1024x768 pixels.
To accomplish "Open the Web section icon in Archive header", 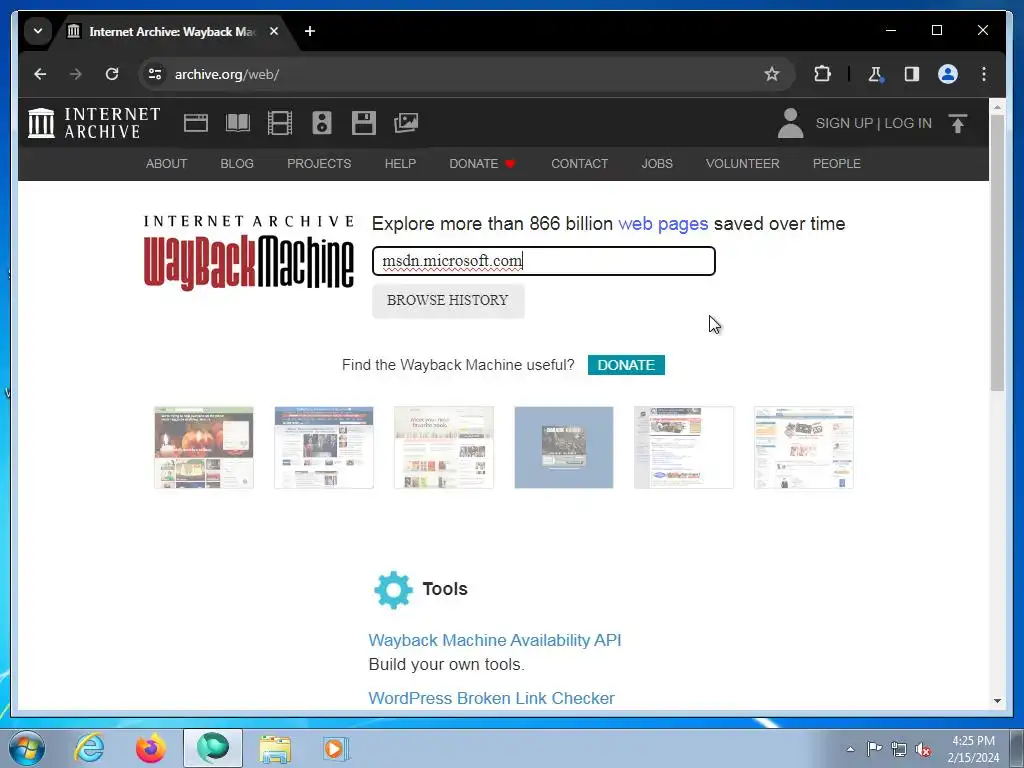I will pos(195,123).
